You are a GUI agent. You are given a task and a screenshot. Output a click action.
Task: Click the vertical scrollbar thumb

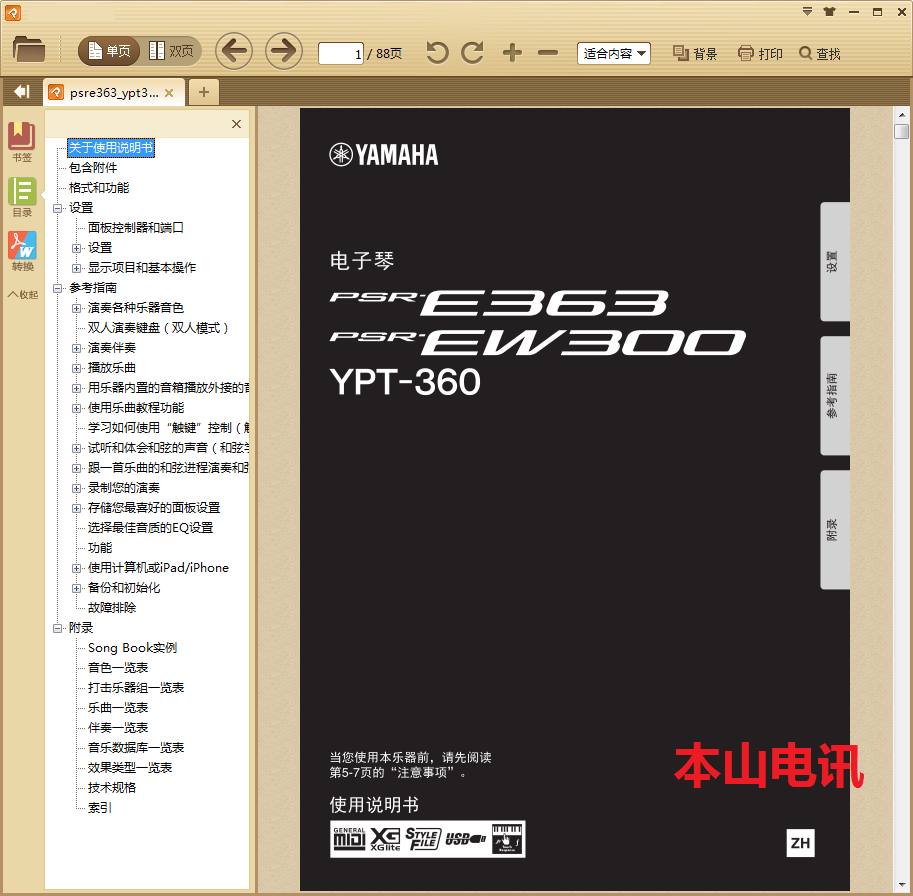[901, 131]
